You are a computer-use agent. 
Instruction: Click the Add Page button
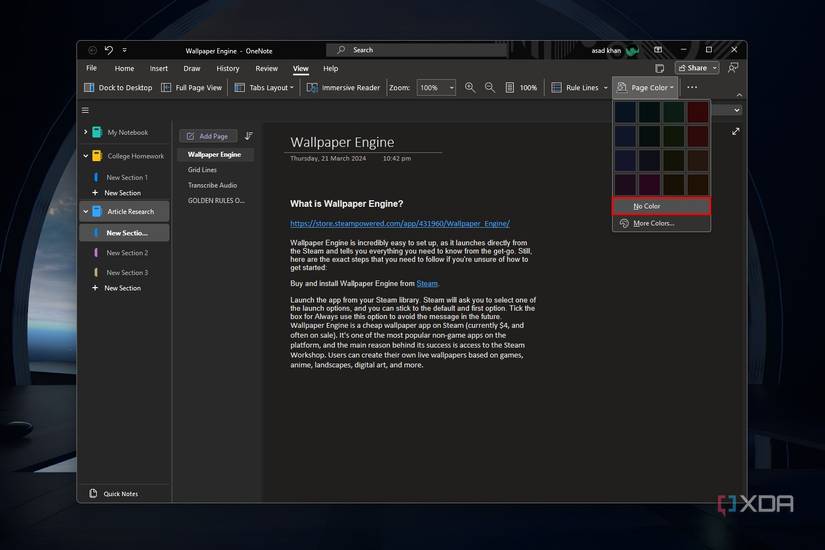(x=207, y=136)
